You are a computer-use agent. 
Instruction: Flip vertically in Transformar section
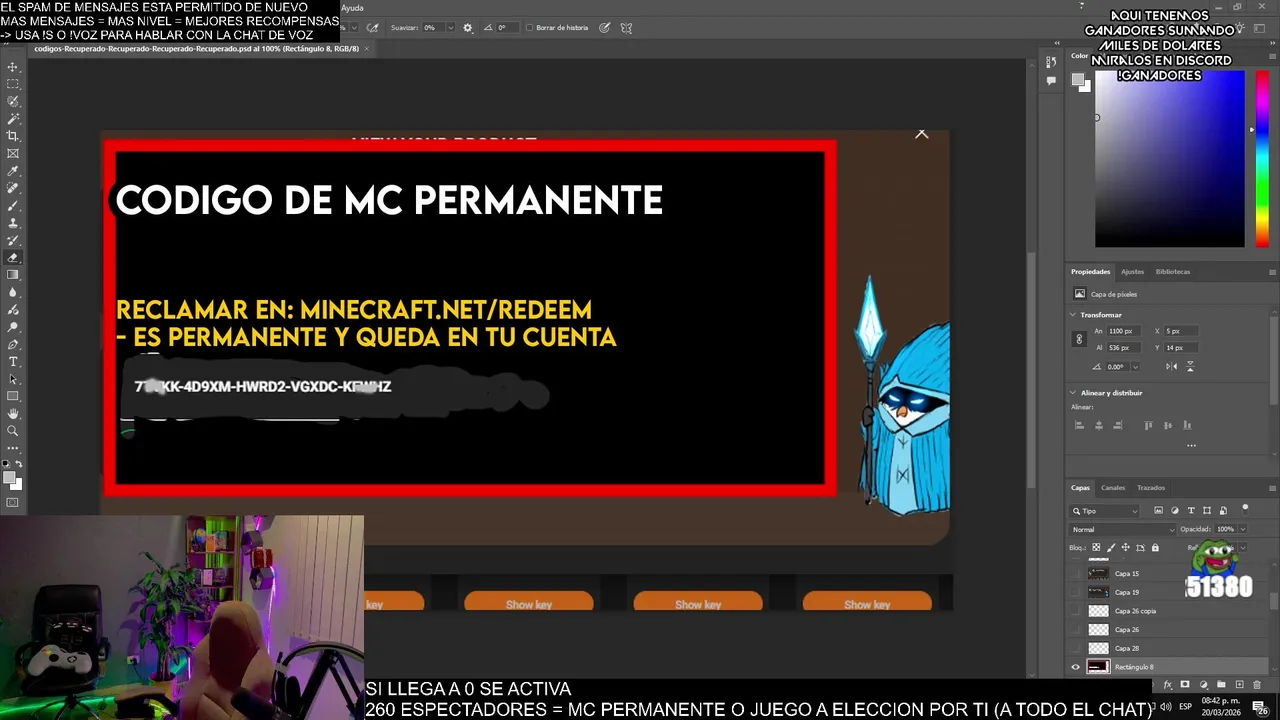click(x=1190, y=366)
